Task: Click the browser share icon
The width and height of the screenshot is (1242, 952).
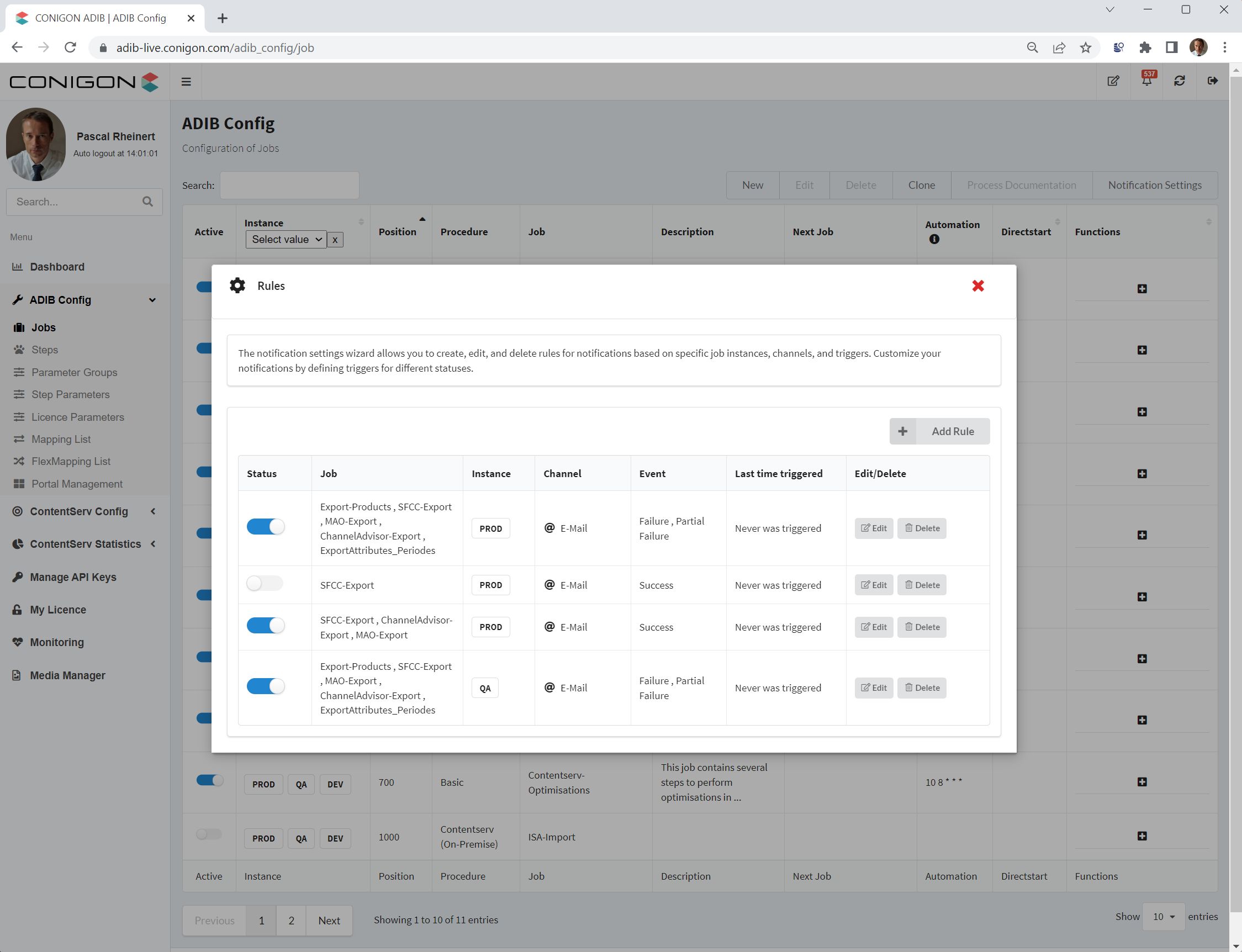Action: (x=1059, y=47)
